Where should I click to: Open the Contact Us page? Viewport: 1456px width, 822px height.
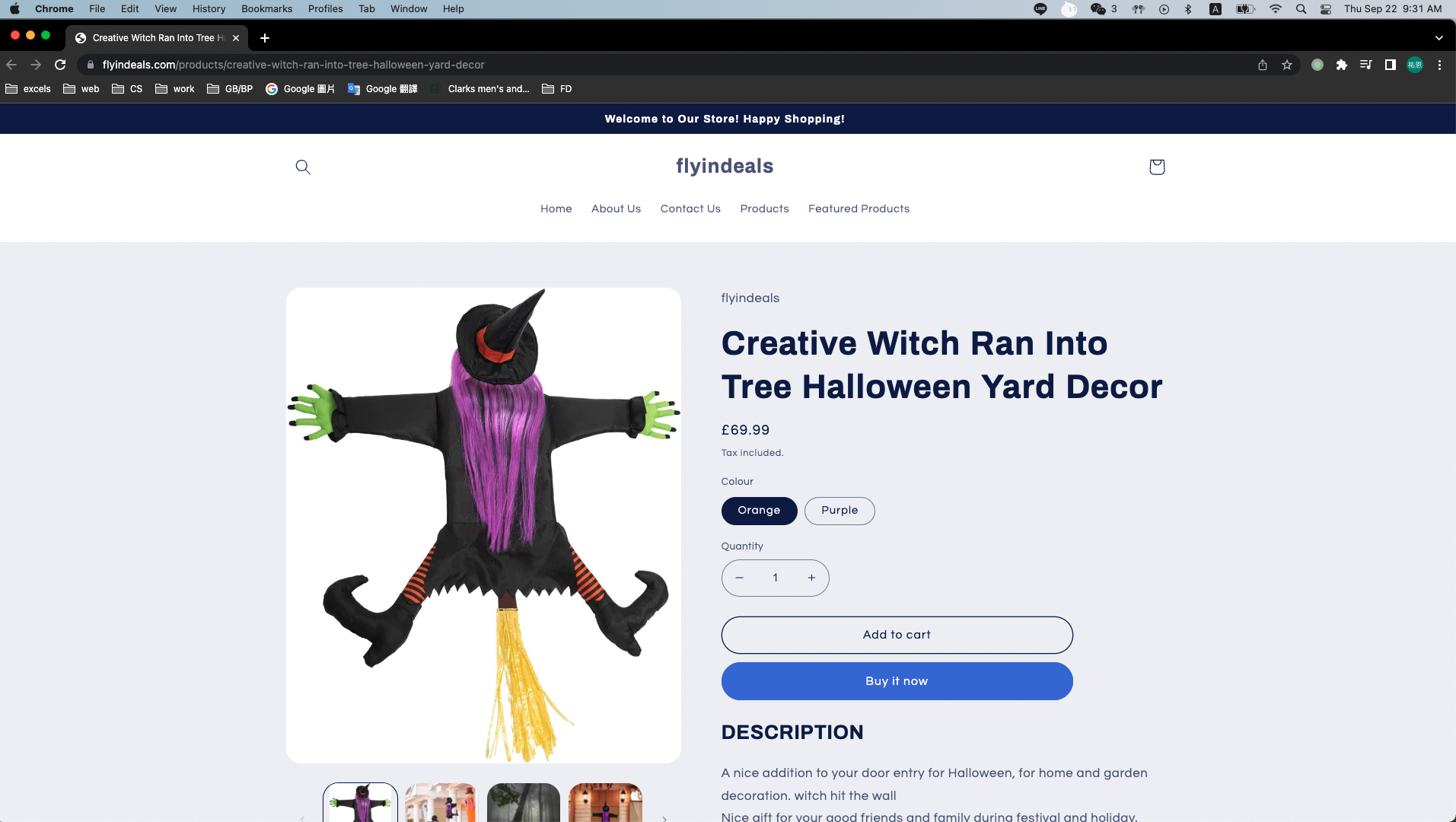pos(690,209)
